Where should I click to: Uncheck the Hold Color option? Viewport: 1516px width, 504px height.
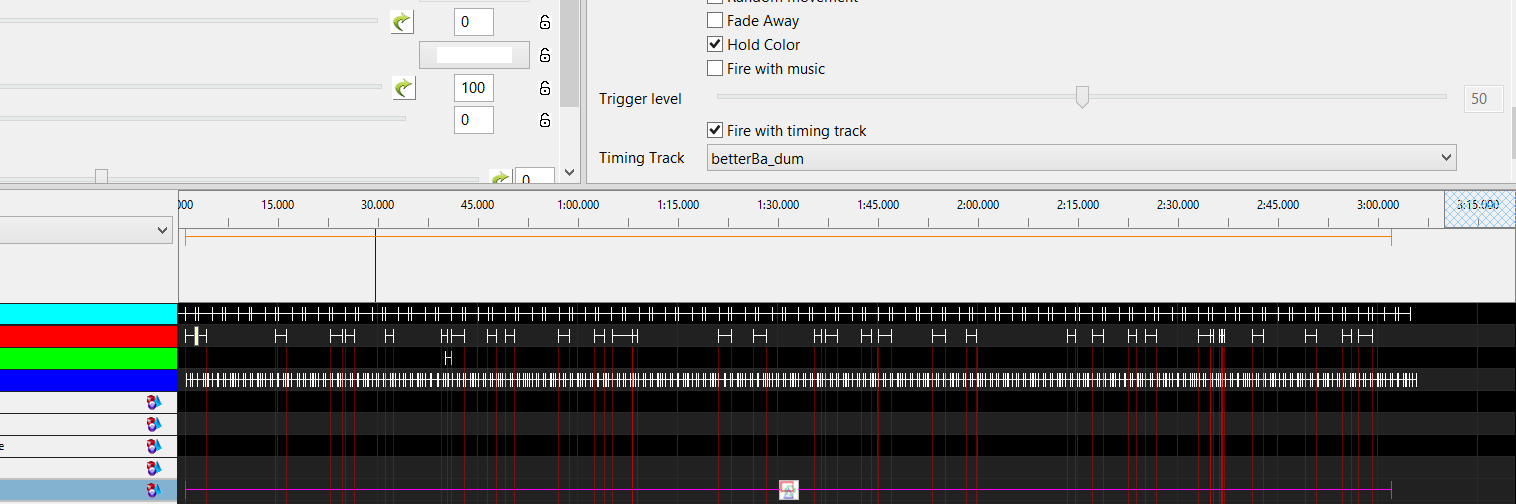pos(715,44)
